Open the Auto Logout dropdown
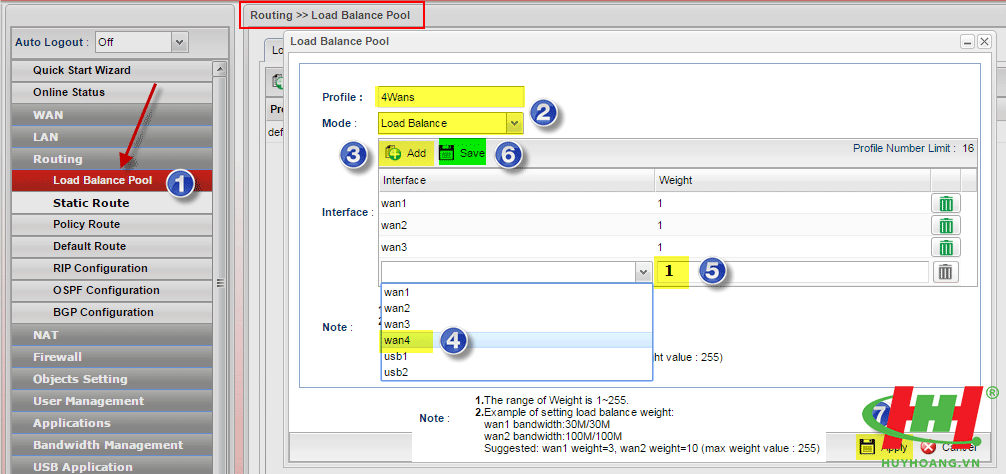Screen dimensions: 1006x474 (180, 42)
